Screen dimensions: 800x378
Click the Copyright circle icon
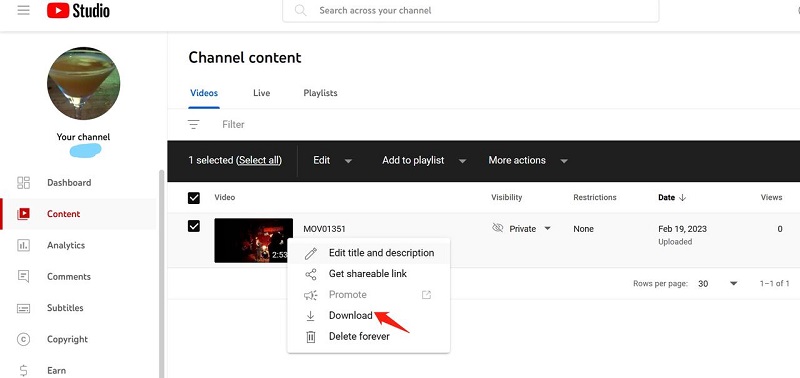tap(23, 339)
